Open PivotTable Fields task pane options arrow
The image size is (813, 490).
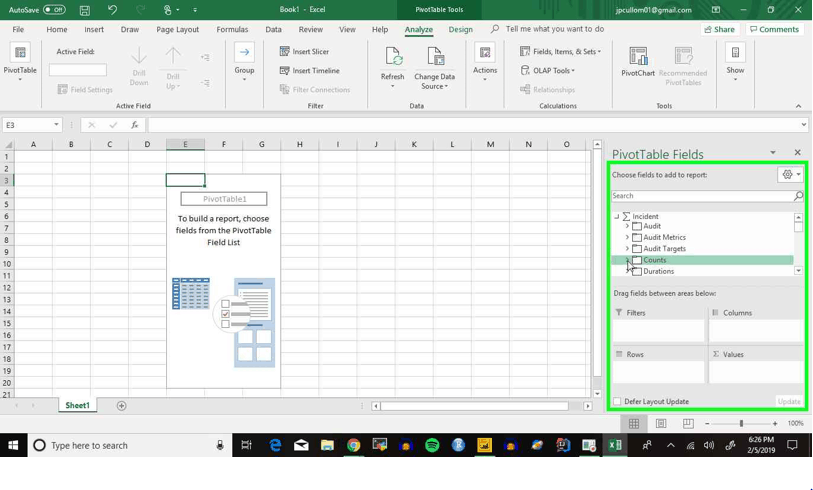click(773, 152)
